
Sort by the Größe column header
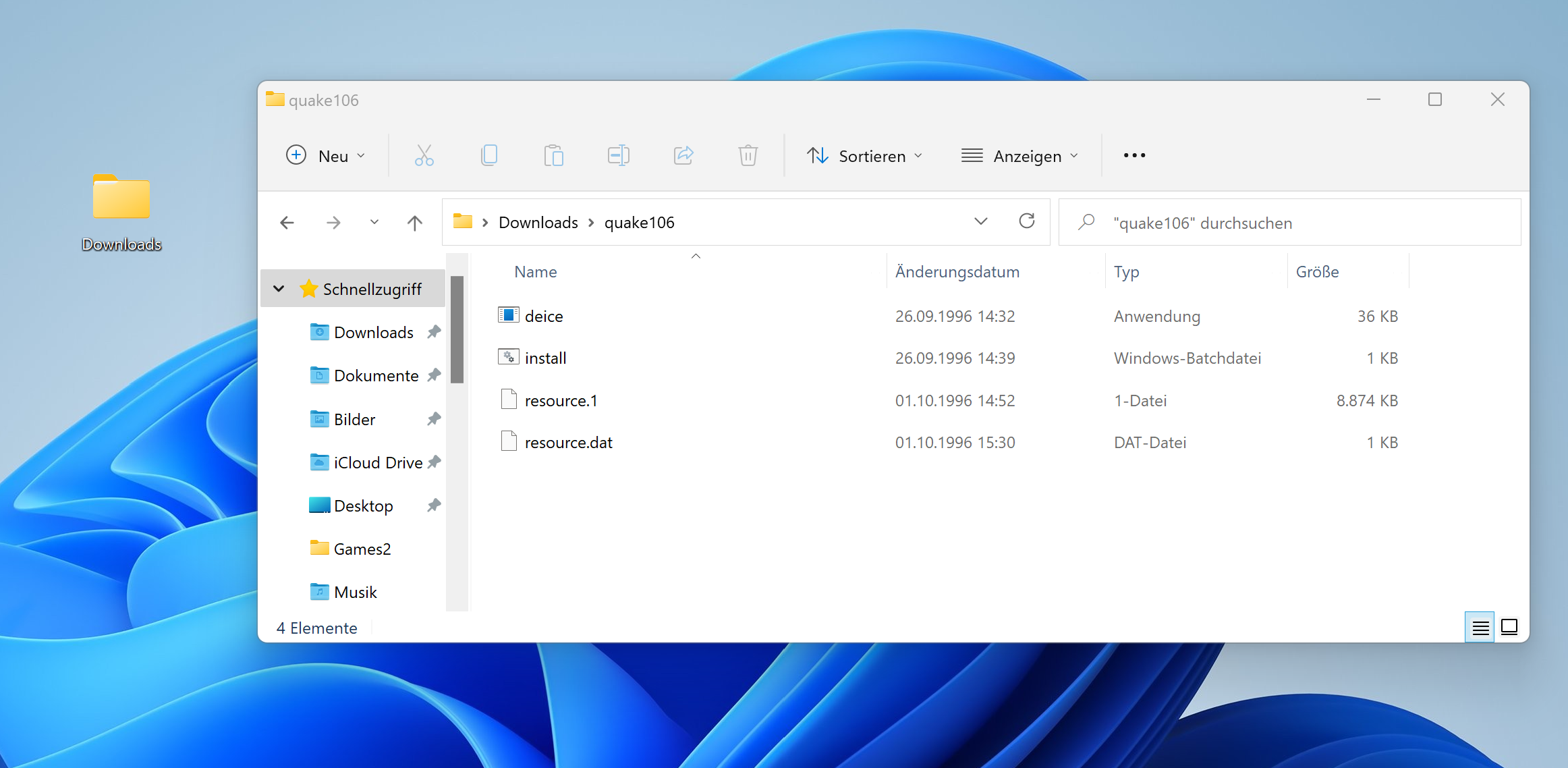click(1318, 272)
